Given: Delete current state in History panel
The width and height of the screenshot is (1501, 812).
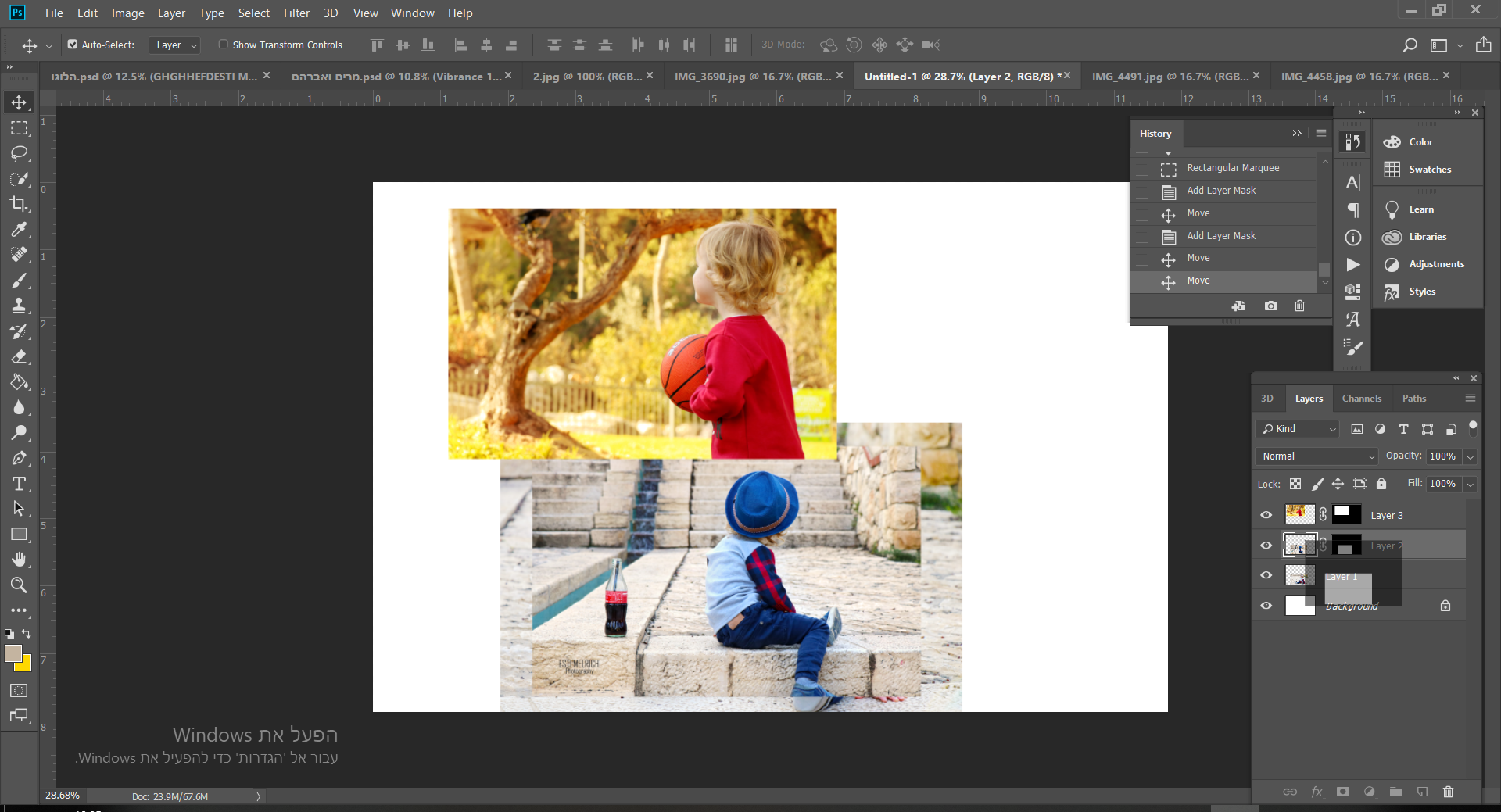Looking at the screenshot, I should 1299,306.
